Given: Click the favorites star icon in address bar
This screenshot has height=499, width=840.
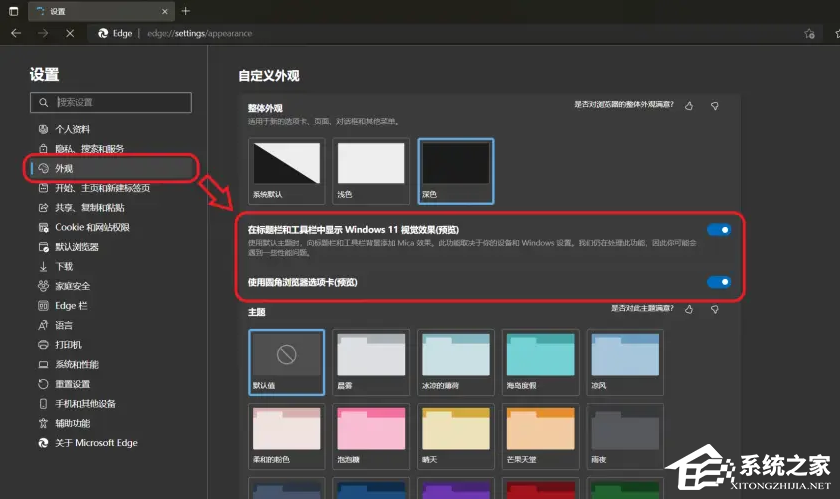Looking at the screenshot, I should click(x=807, y=33).
